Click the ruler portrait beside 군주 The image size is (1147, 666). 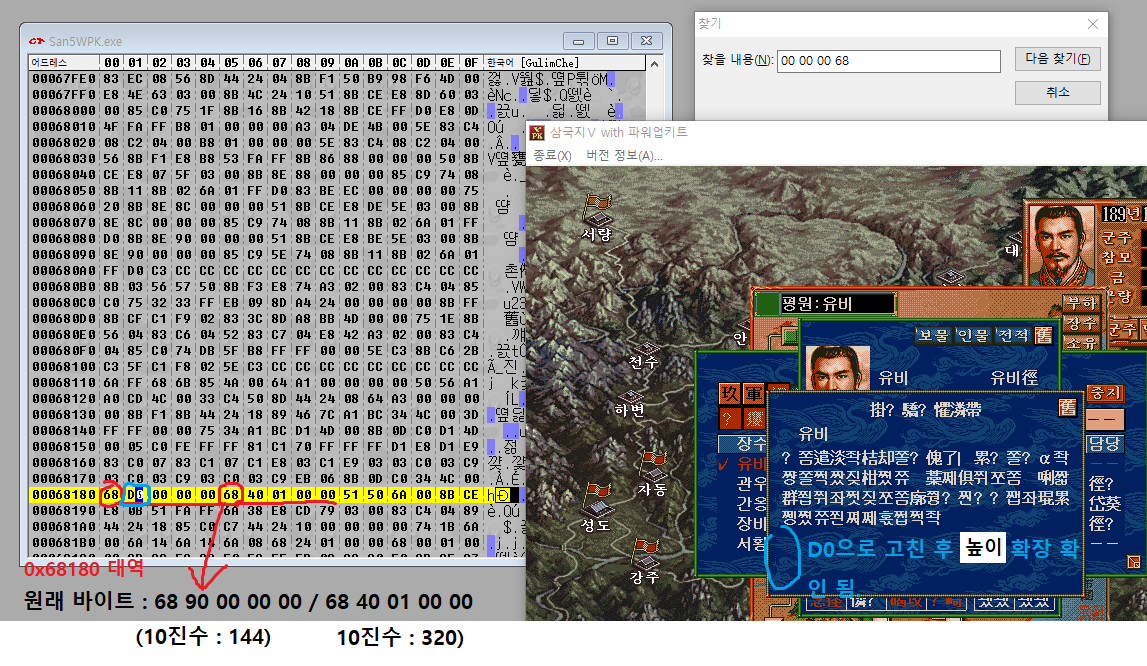click(1061, 245)
